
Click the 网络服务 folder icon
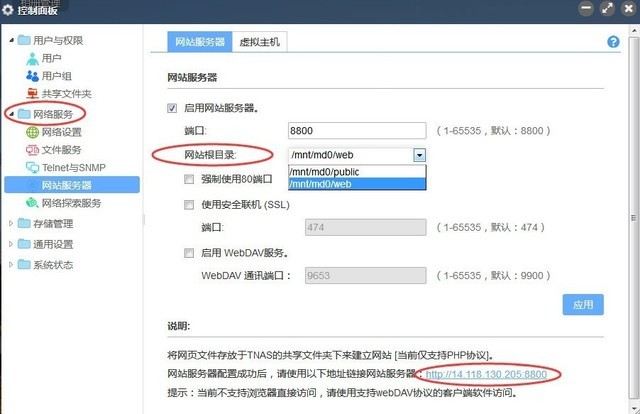click(24, 114)
